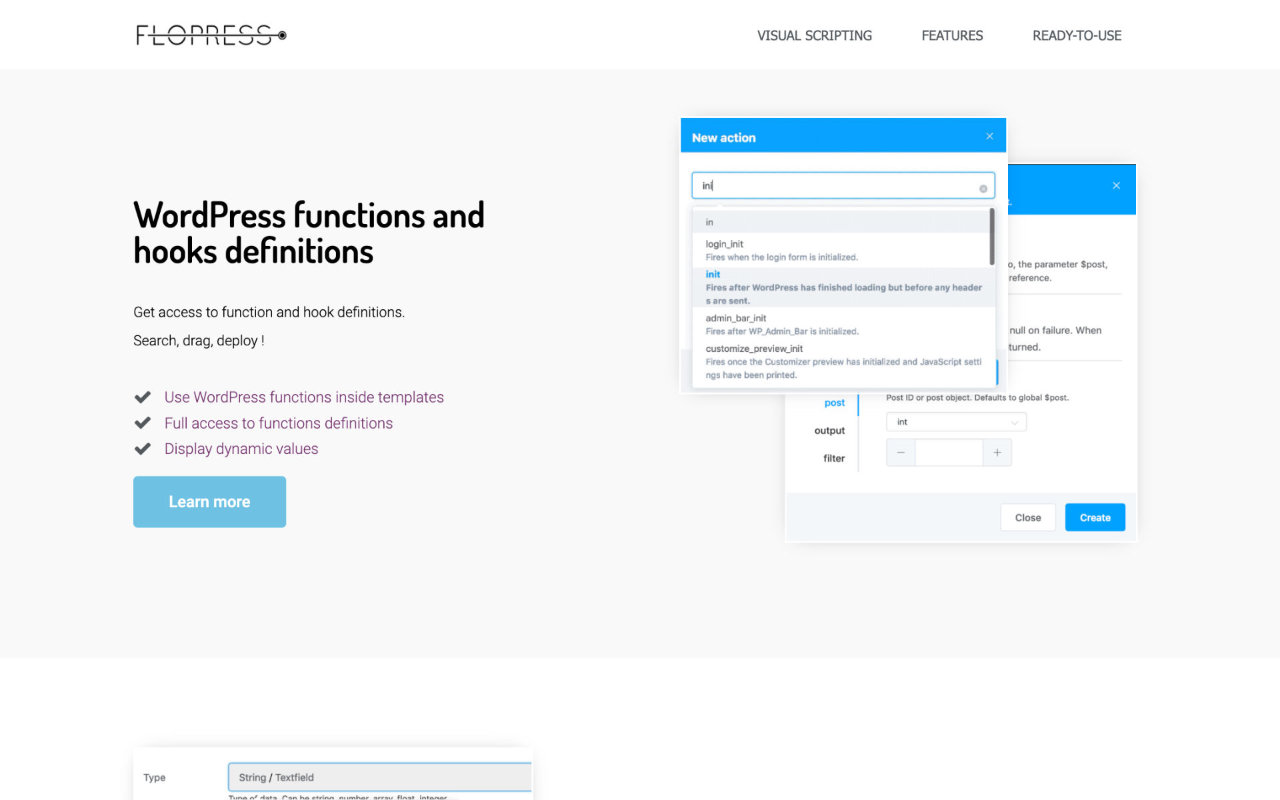Viewport: 1280px width, 800px height.
Task: Click the FLOPRESS logo
Action: coord(209,34)
